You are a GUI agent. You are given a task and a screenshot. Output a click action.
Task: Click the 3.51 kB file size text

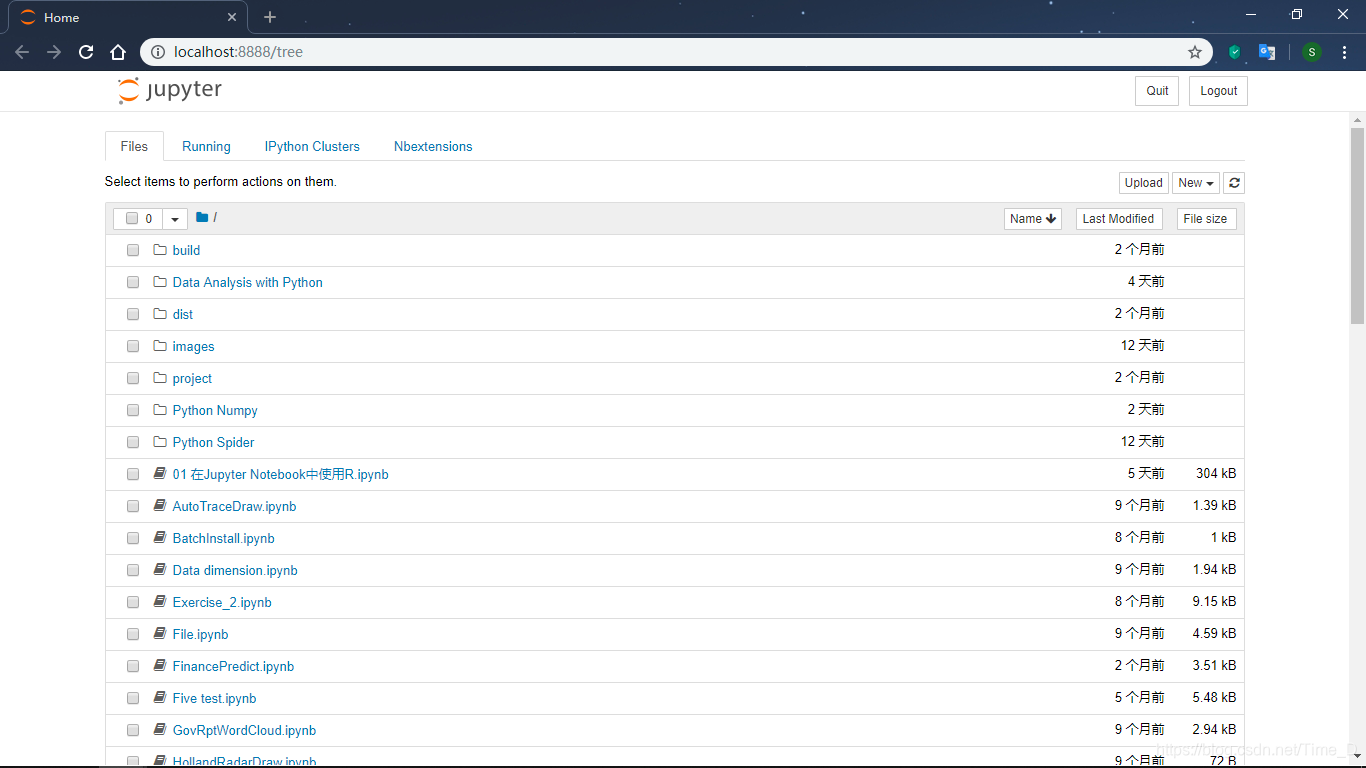[x=1214, y=666]
